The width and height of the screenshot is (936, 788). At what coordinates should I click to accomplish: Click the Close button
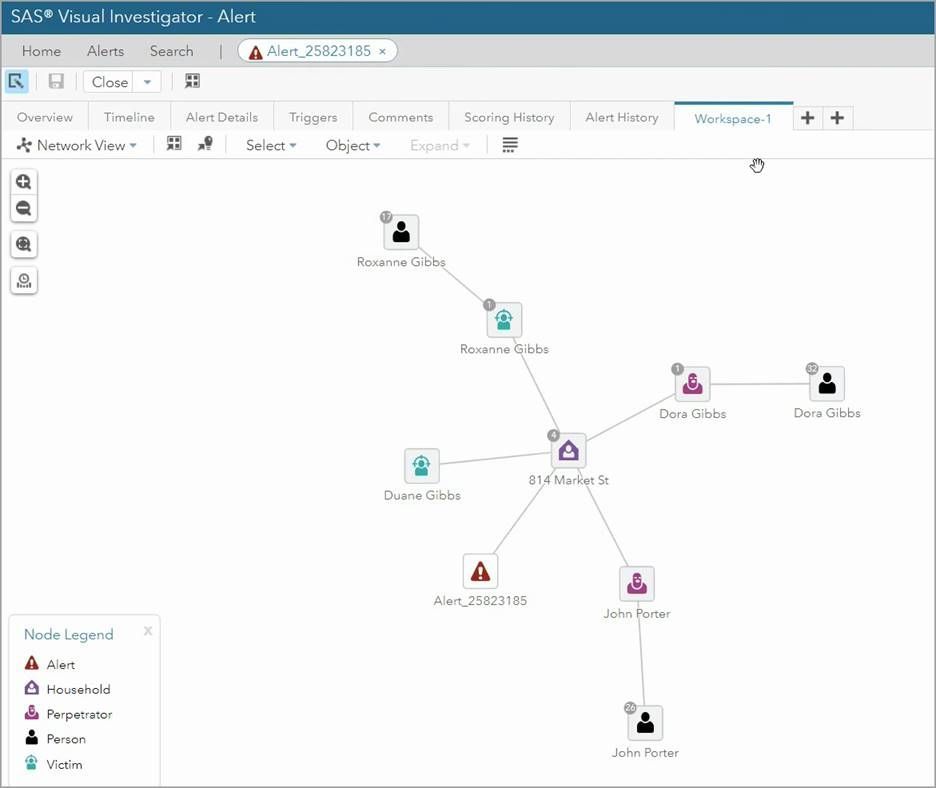pyautogui.click(x=110, y=82)
